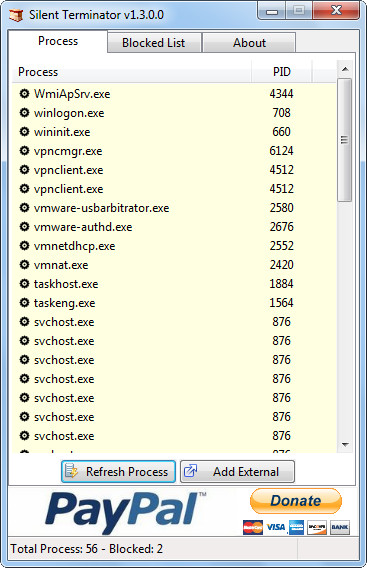The height and width of the screenshot is (568, 367).
Task: Sort list by Process column header
Action: pyautogui.click(x=132, y=72)
